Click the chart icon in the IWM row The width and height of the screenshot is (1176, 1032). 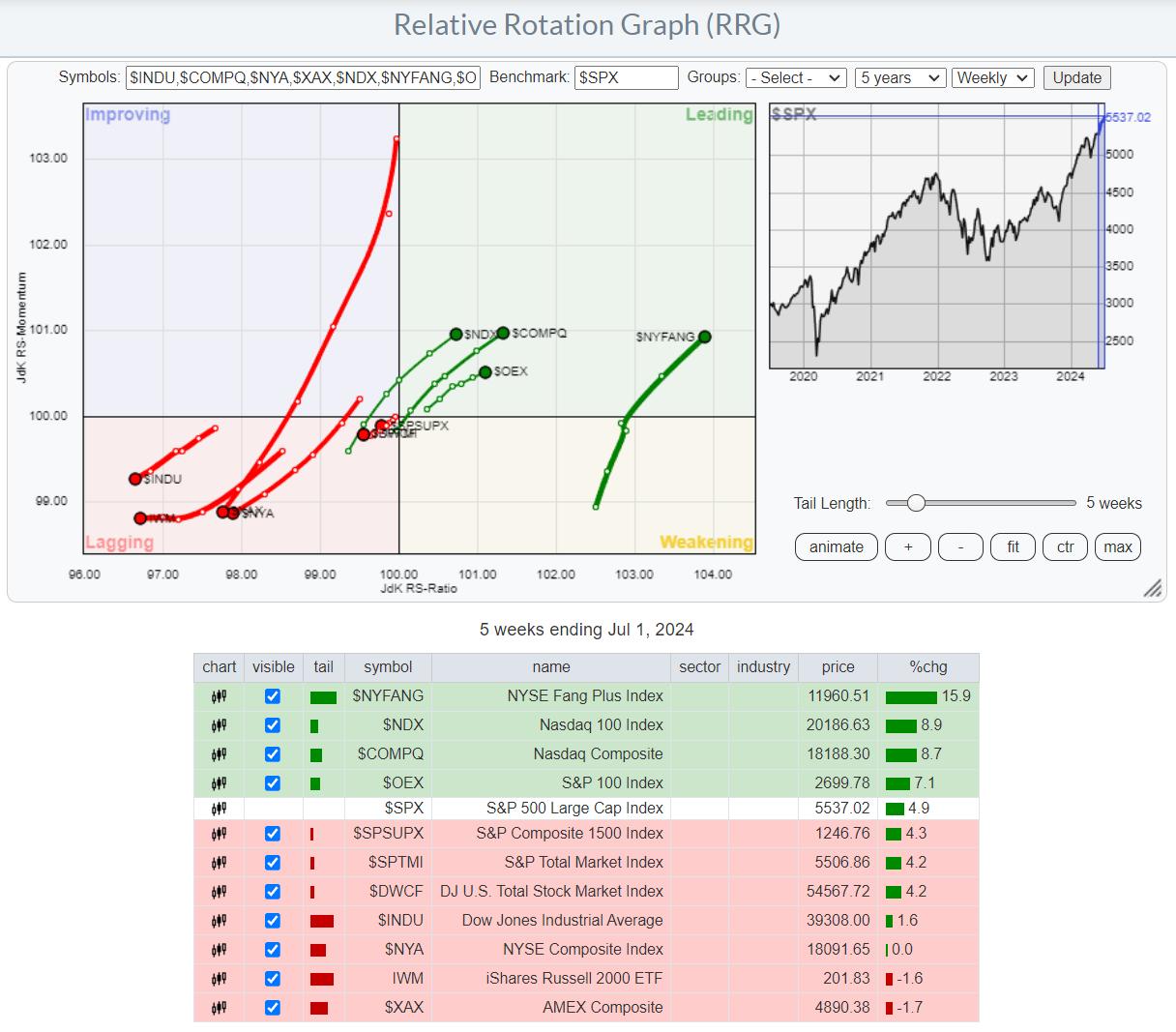[x=219, y=979]
